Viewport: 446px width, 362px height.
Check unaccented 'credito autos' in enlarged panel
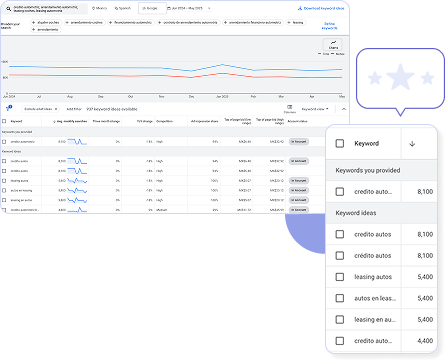tap(340, 234)
